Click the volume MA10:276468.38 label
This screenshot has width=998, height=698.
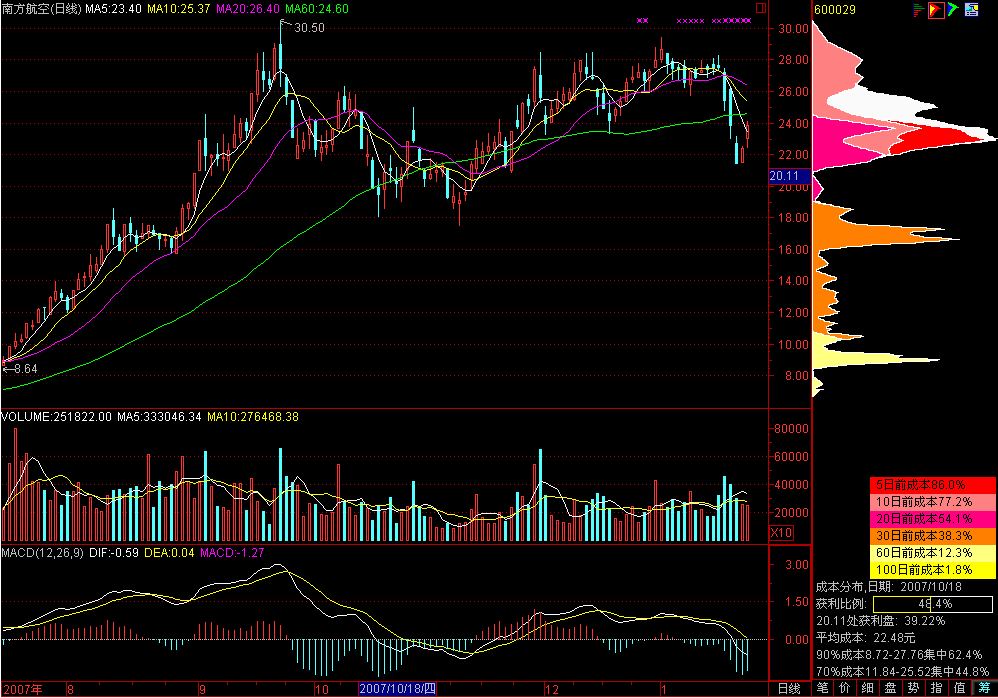click(x=253, y=417)
